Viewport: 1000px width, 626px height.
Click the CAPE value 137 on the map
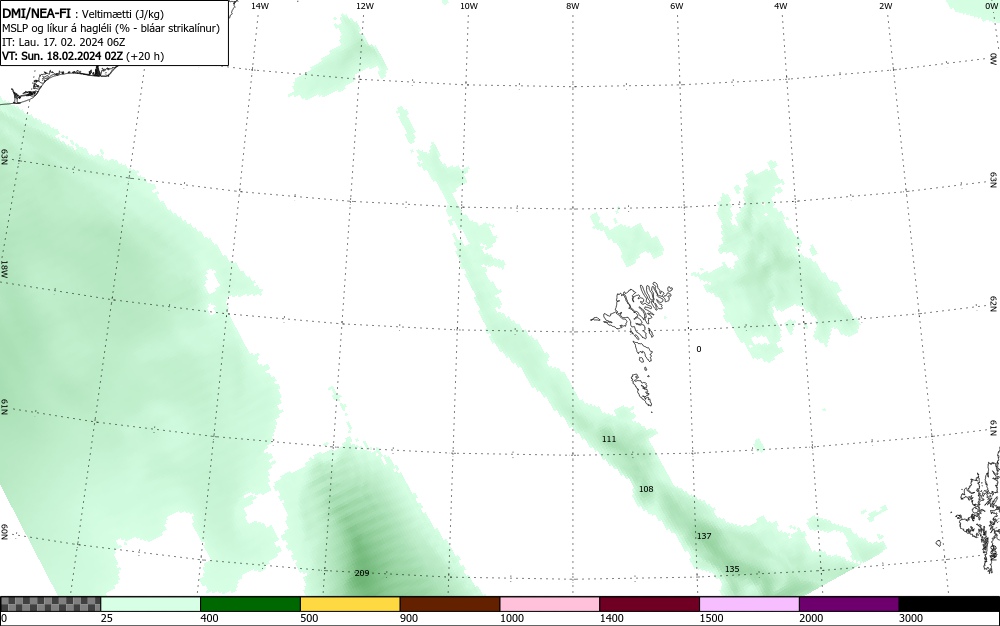pos(704,536)
